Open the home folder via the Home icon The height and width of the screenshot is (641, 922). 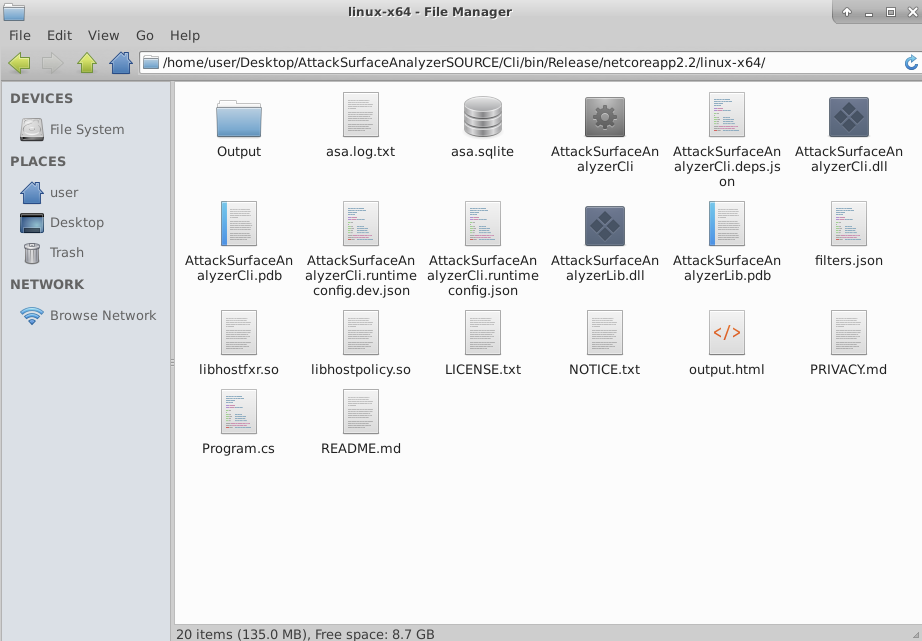click(119, 63)
